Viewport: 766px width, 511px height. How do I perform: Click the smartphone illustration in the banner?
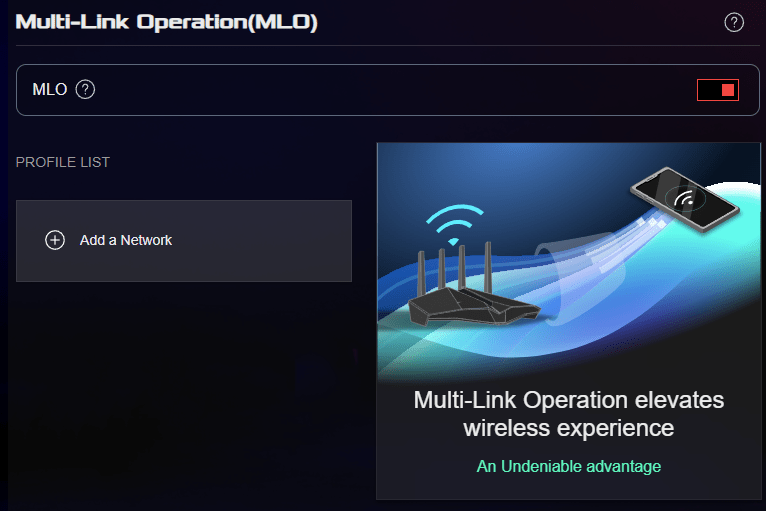[685, 199]
